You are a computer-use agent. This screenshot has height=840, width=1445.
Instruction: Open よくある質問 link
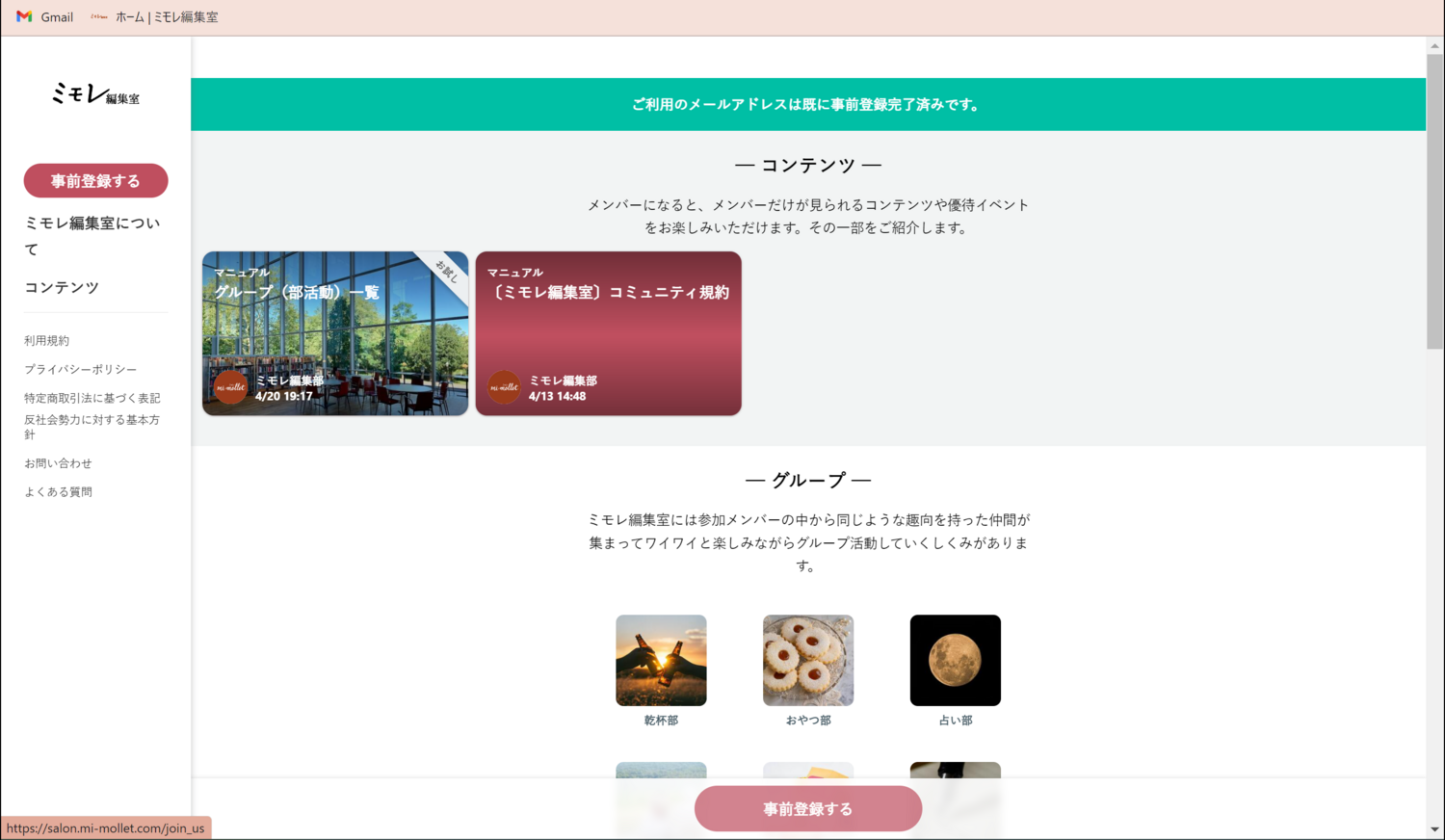tap(58, 492)
